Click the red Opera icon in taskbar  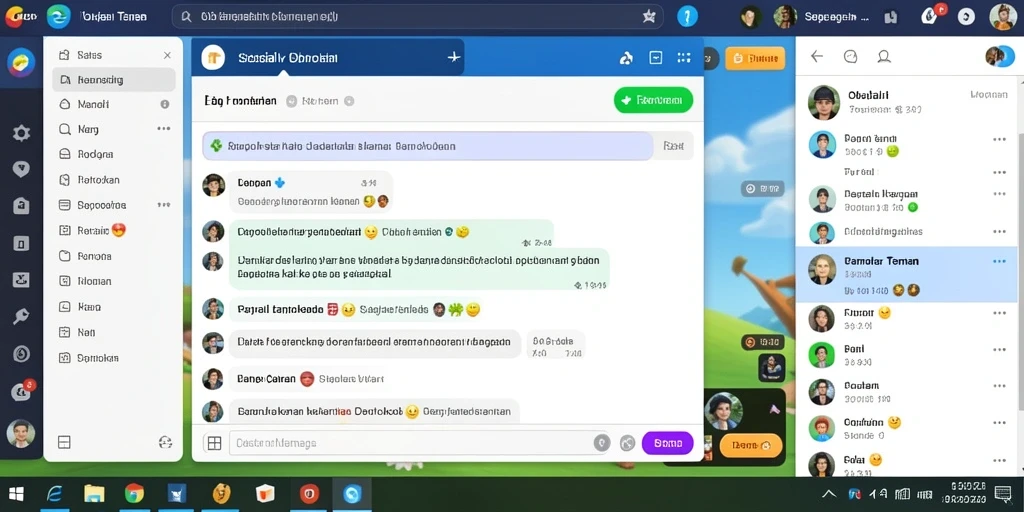[x=309, y=494]
